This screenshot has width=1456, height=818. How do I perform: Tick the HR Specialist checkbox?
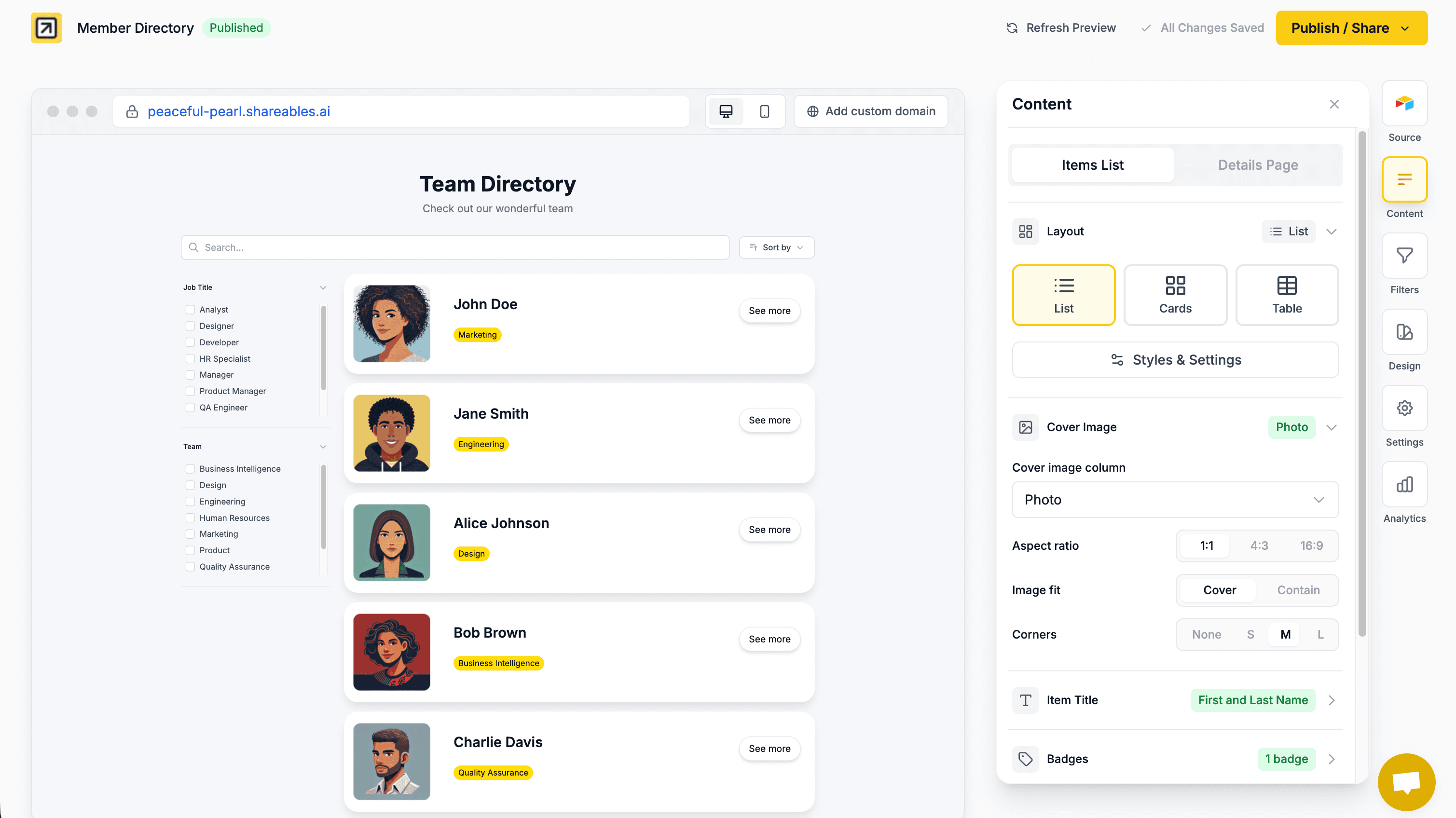click(191, 359)
